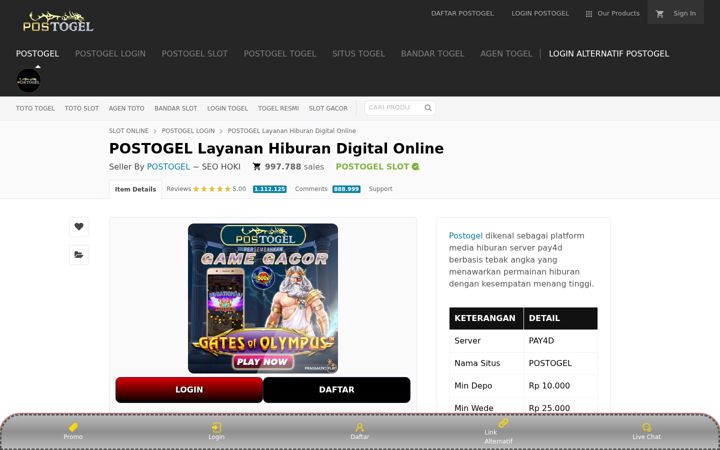This screenshot has width=720, height=450.
Task: Click AGEN TOTO in sub navigation
Action: coord(126,108)
